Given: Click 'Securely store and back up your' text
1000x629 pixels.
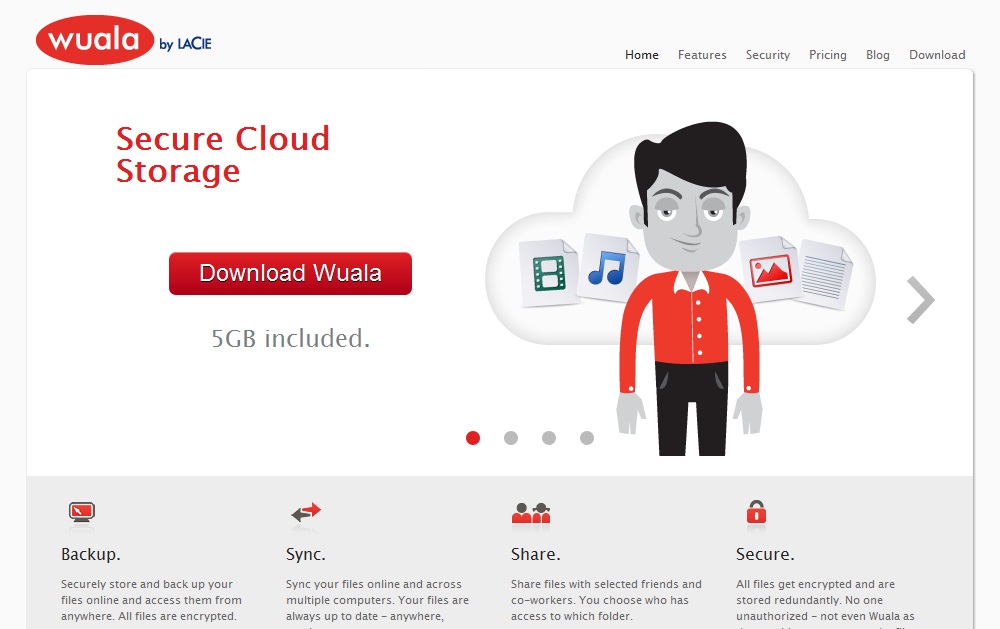Looking at the screenshot, I should (x=147, y=584).
